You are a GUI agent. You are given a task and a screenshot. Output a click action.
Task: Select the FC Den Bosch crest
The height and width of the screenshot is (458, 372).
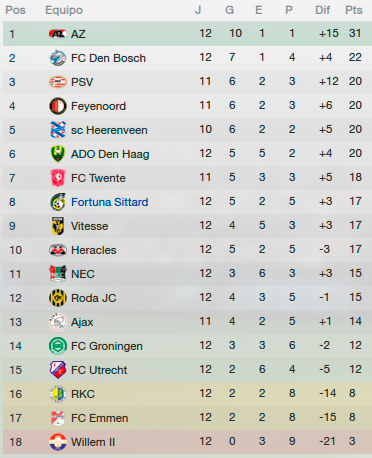pyautogui.click(x=58, y=58)
